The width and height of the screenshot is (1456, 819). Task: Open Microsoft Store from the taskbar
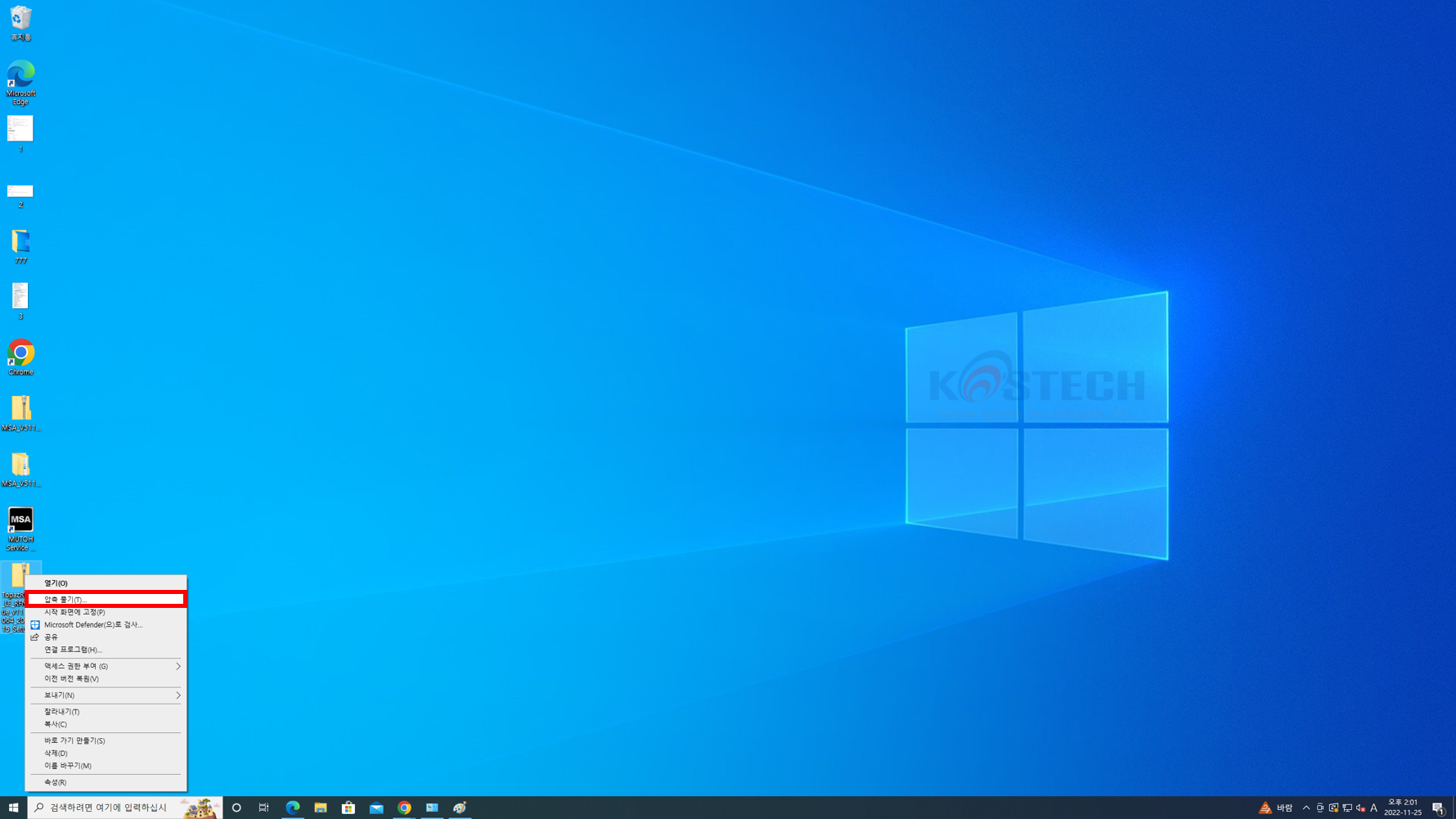[348, 808]
